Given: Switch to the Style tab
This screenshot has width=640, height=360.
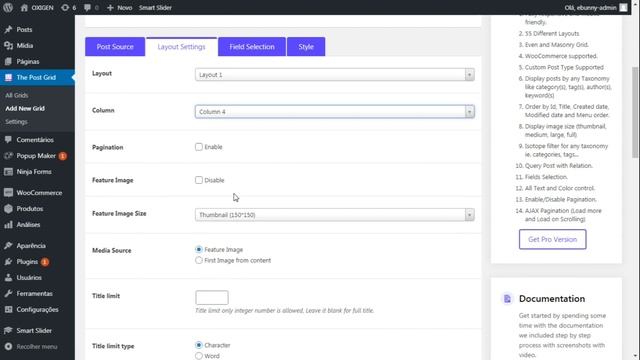Looking at the screenshot, I should point(306,47).
